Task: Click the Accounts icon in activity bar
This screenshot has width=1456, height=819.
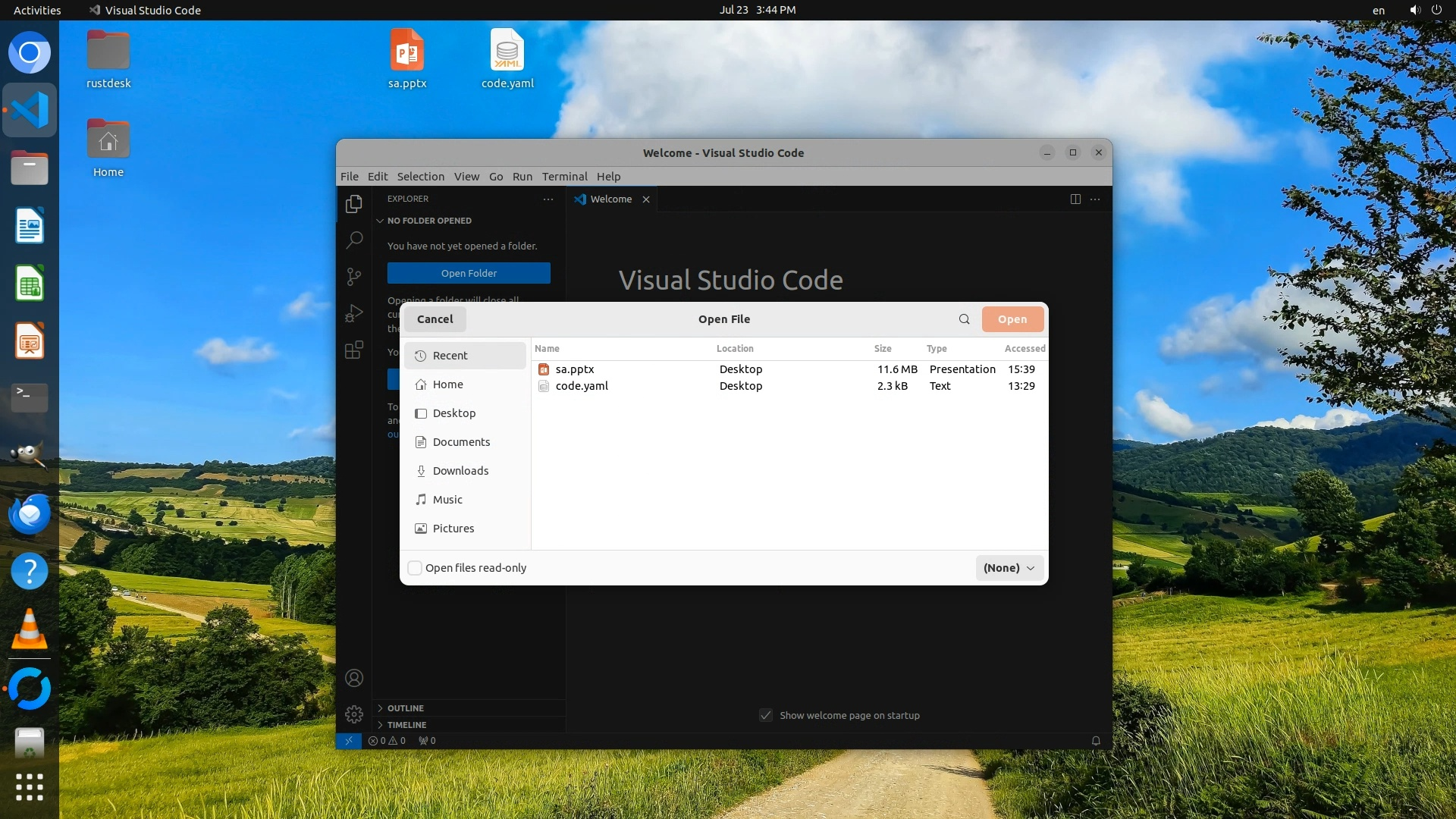Action: [354, 678]
